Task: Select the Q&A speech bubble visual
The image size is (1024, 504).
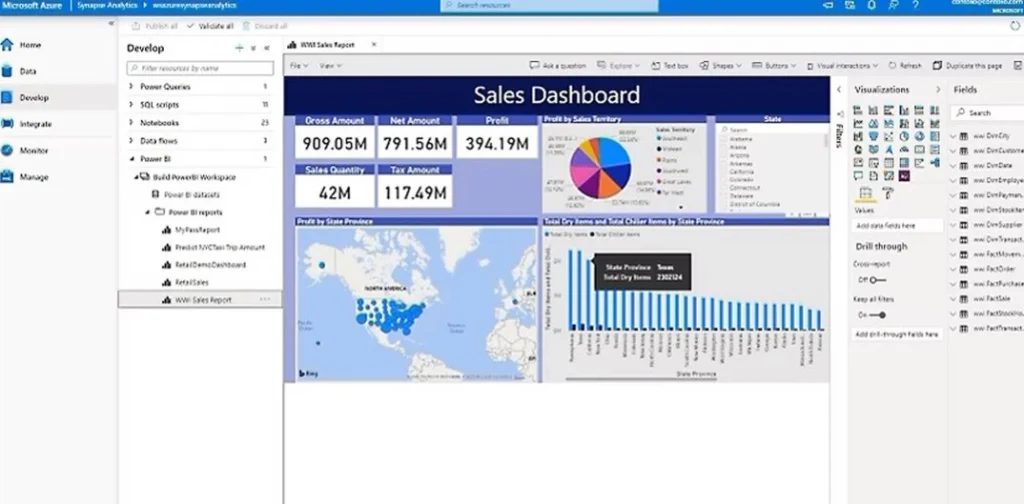Action: [x=858, y=176]
